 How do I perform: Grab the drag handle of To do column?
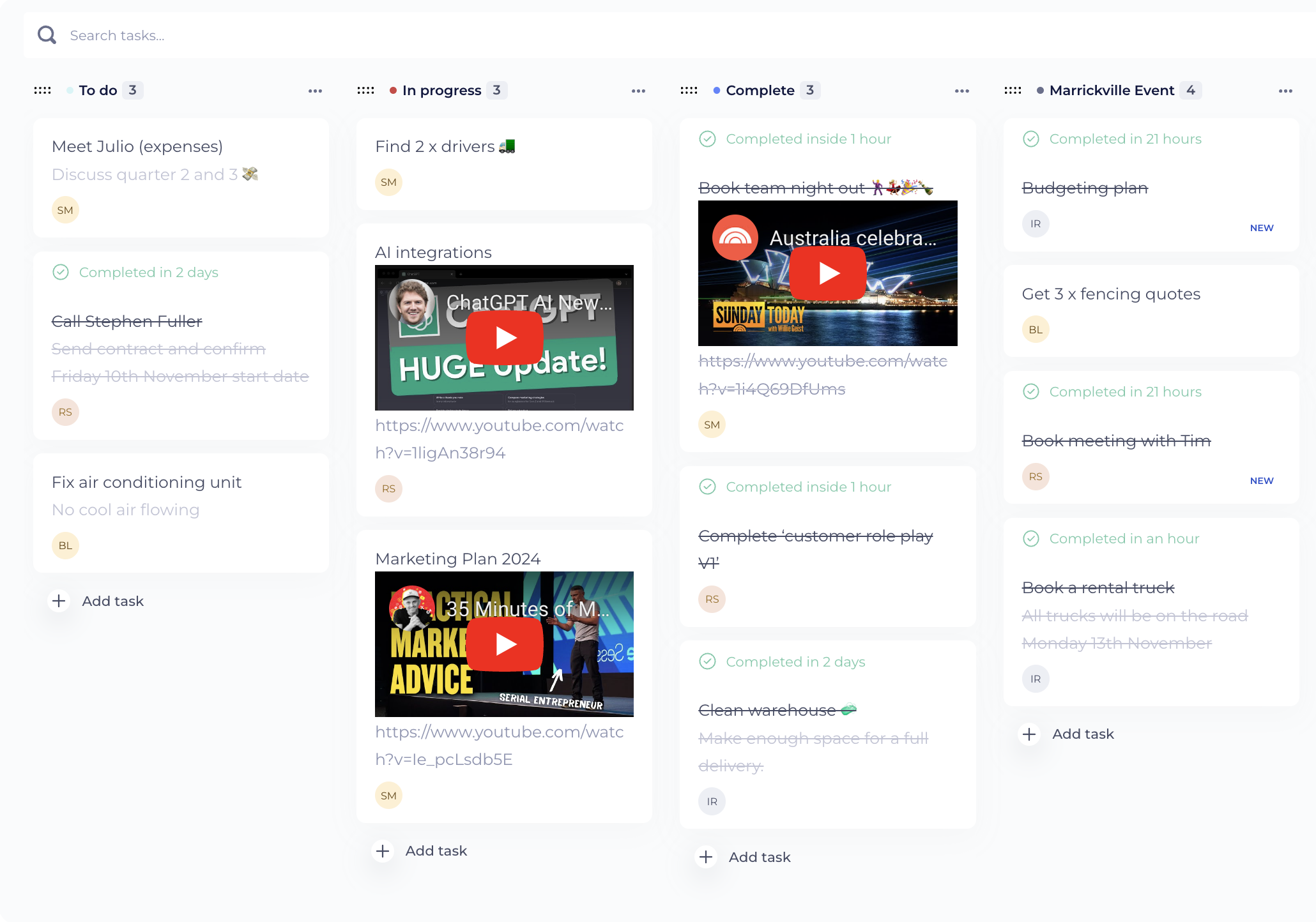[x=43, y=90]
